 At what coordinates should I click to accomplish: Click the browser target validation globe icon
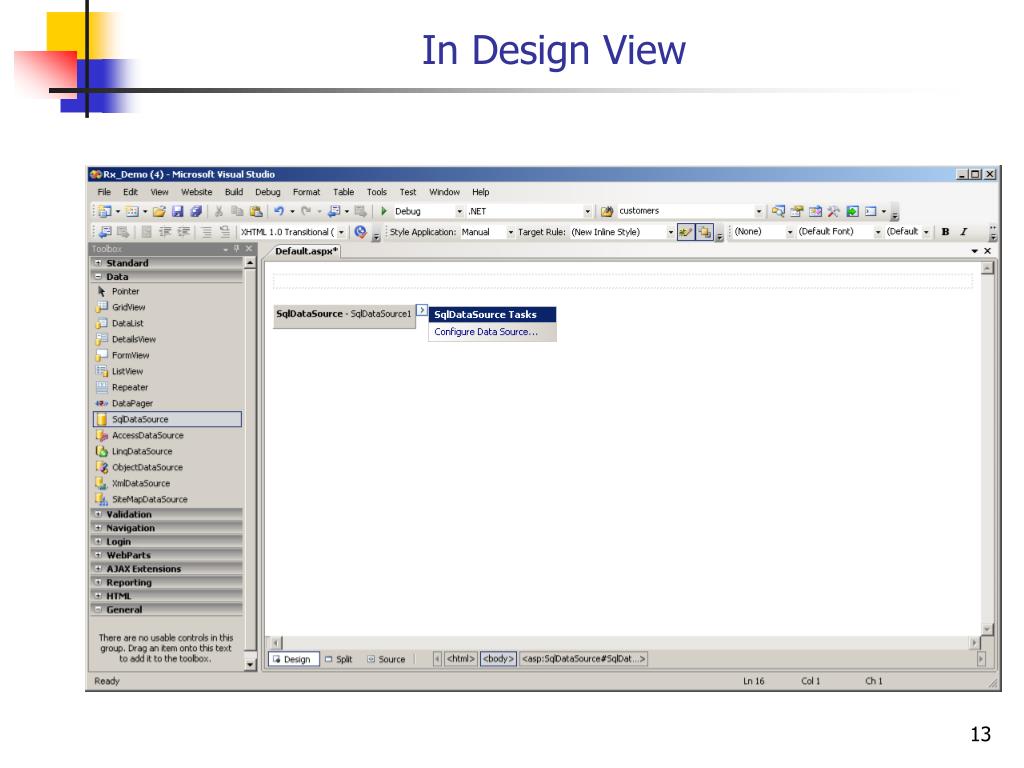(x=360, y=232)
